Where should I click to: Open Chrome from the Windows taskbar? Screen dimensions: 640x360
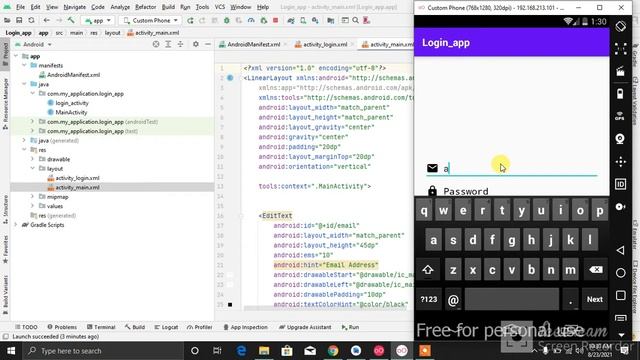click(333, 351)
